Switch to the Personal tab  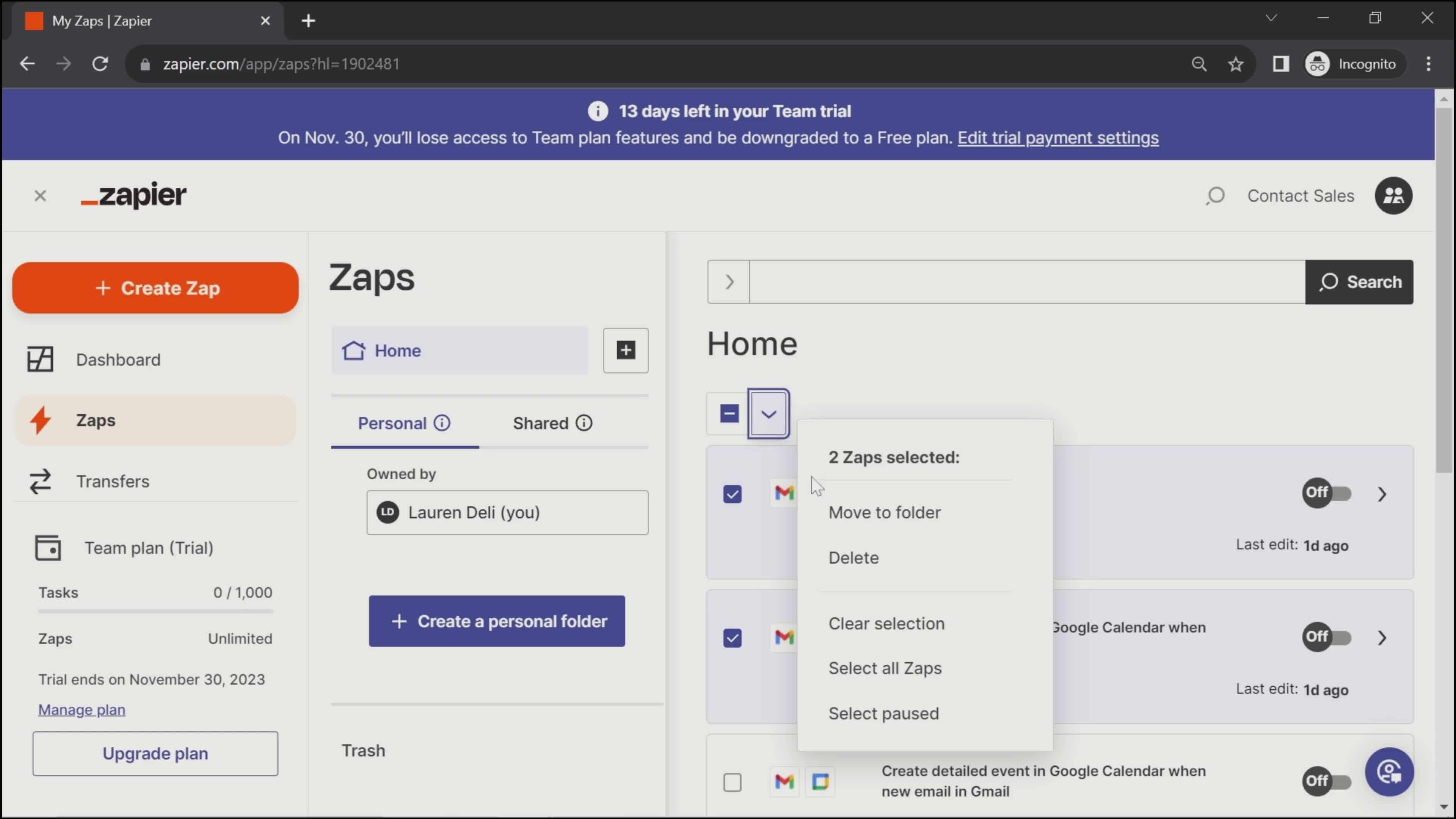coord(405,424)
